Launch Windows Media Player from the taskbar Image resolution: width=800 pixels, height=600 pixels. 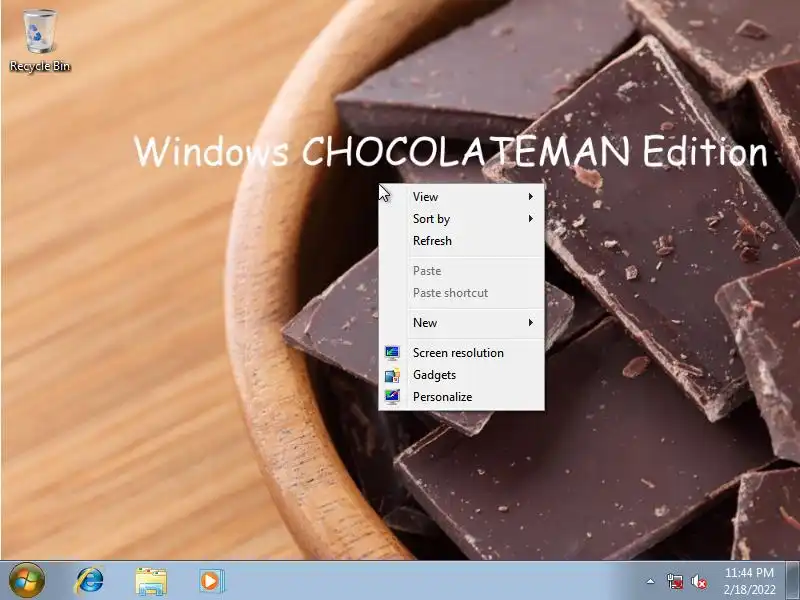pyautogui.click(x=211, y=581)
